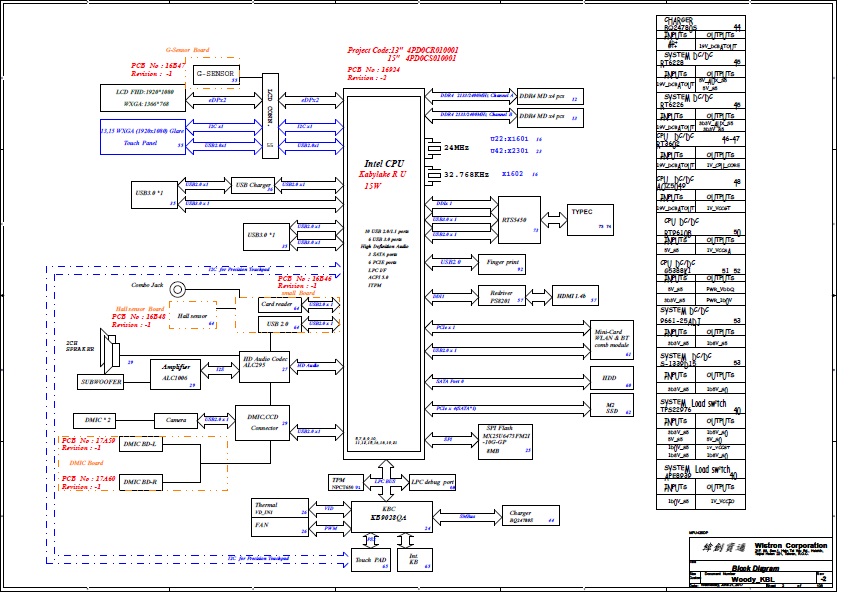Select the "Block Diagram" title text
Viewport: 851px width, 601px height.
755,568
